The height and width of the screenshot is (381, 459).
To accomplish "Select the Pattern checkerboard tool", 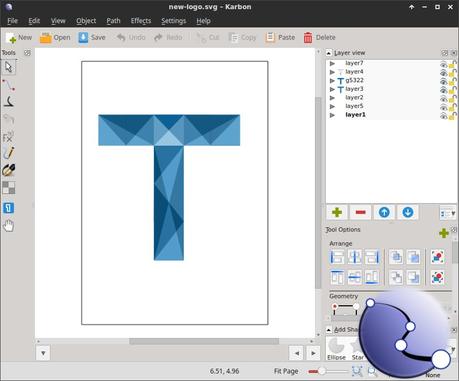I will click(9, 188).
